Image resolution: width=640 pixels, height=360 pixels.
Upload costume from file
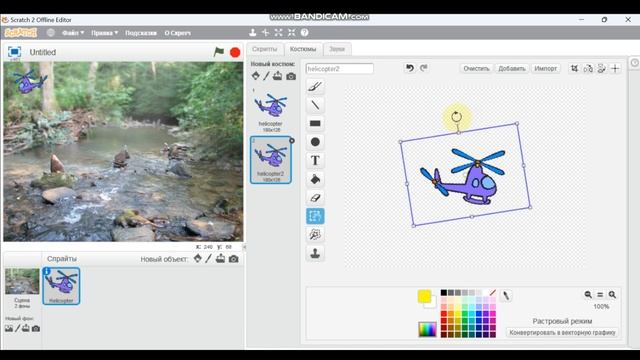tap(278, 76)
